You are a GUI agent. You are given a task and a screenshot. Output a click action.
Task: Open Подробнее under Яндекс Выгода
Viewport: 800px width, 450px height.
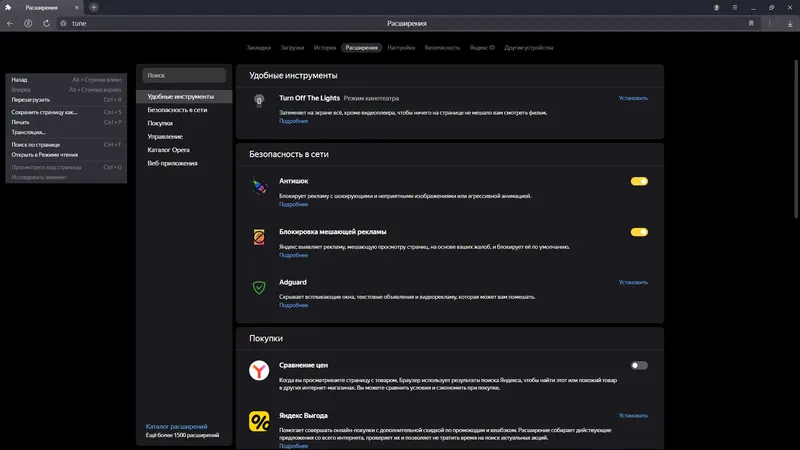pyautogui.click(x=293, y=446)
